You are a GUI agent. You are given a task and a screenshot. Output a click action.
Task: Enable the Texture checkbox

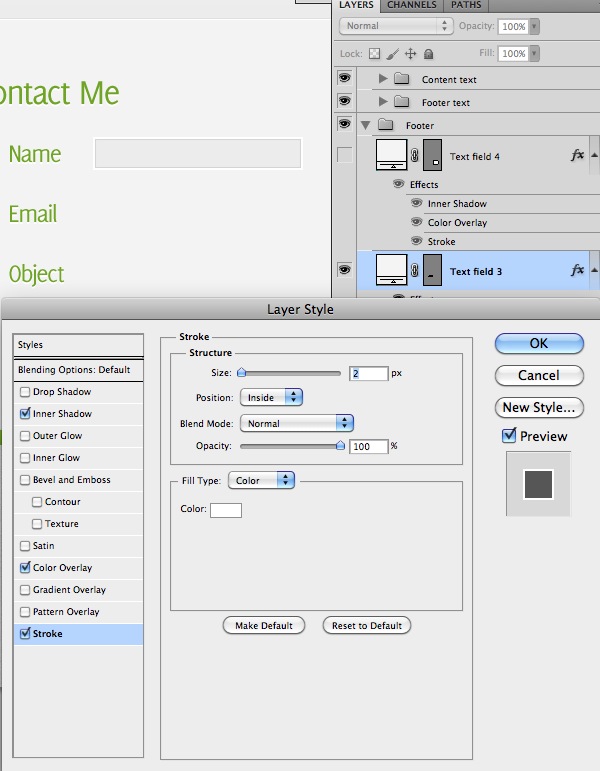(37, 524)
